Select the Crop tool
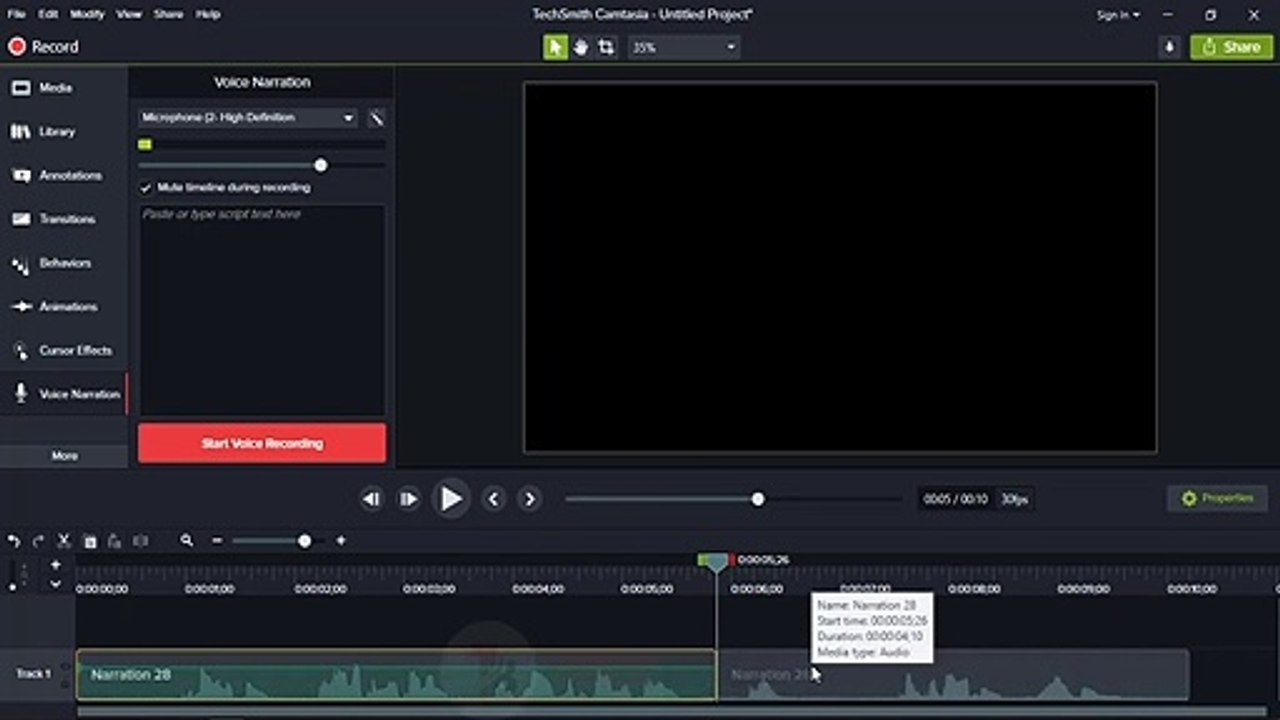 (x=606, y=47)
